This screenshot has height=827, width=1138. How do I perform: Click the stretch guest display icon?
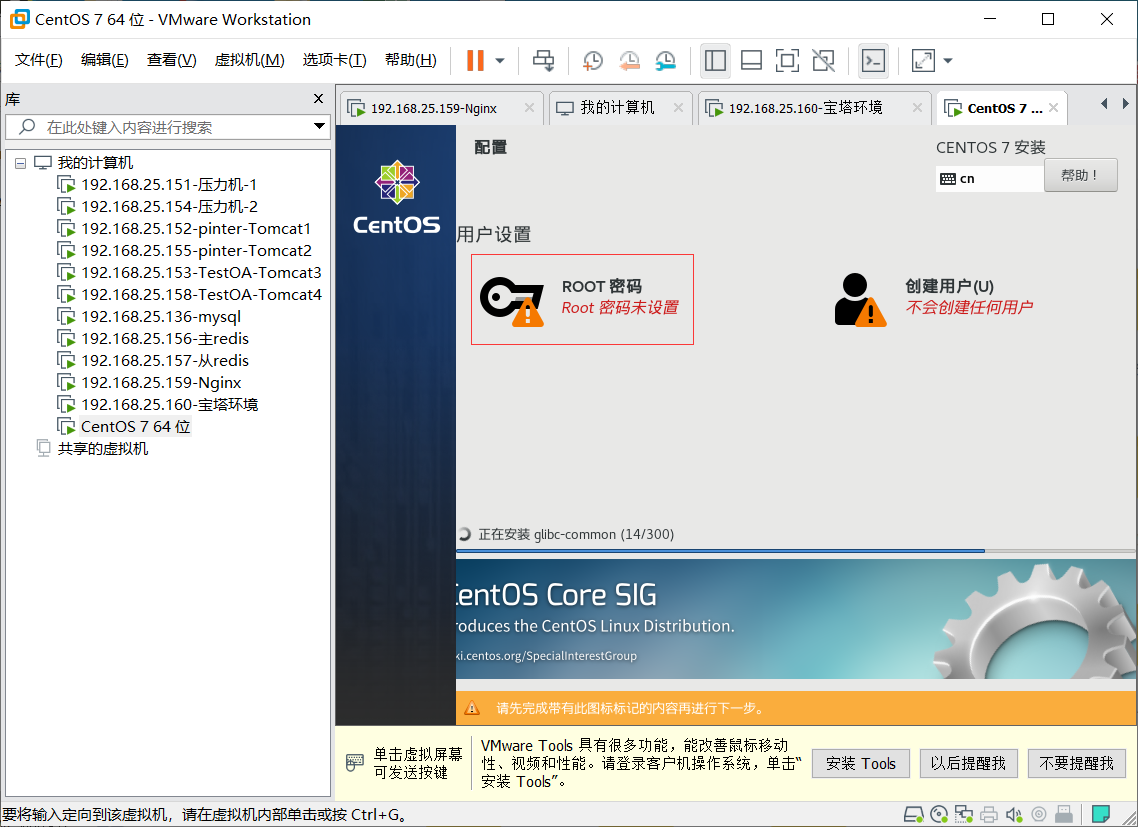(923, 60)
